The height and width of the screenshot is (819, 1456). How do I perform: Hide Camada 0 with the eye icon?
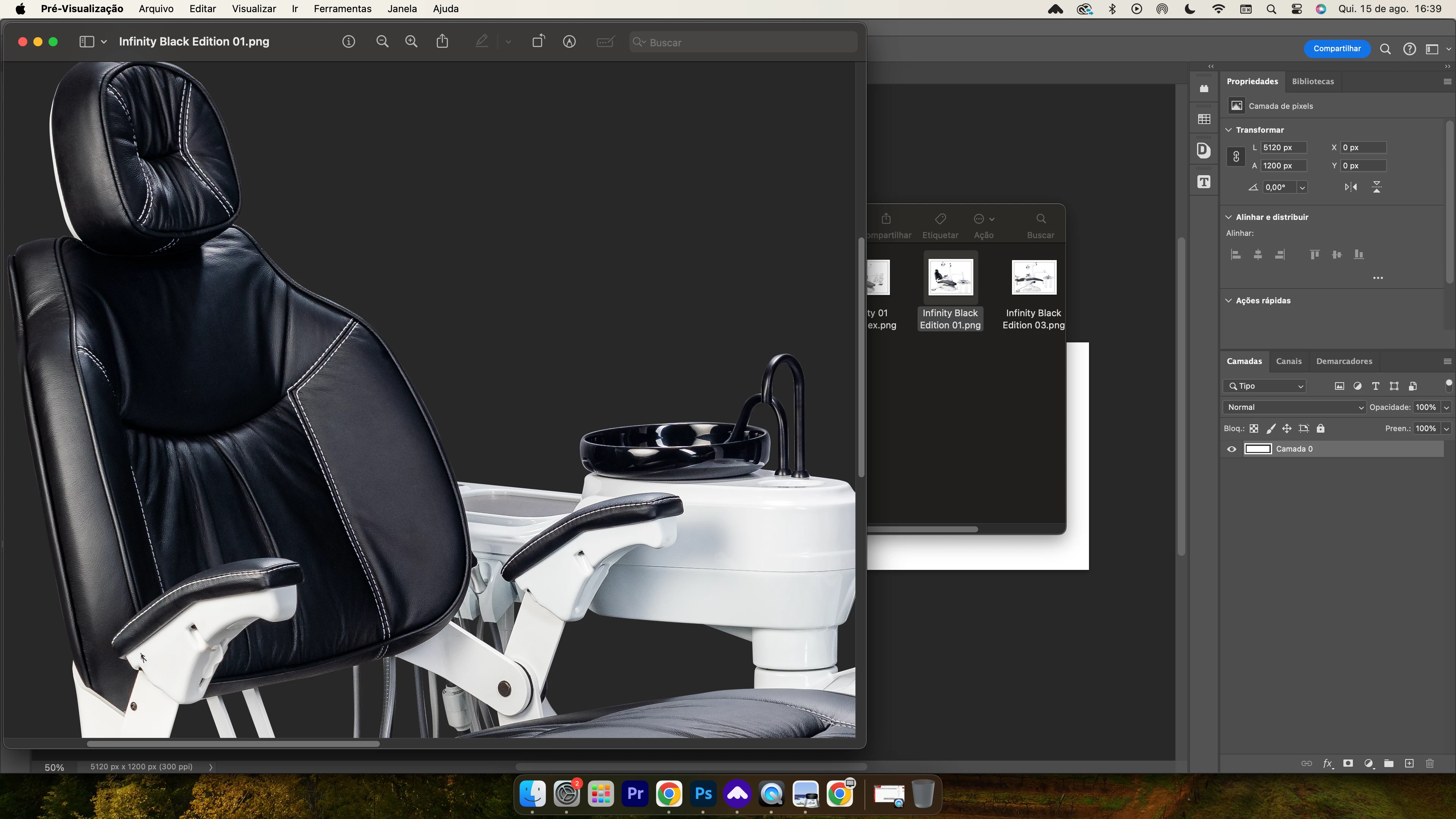[1232, 449]
